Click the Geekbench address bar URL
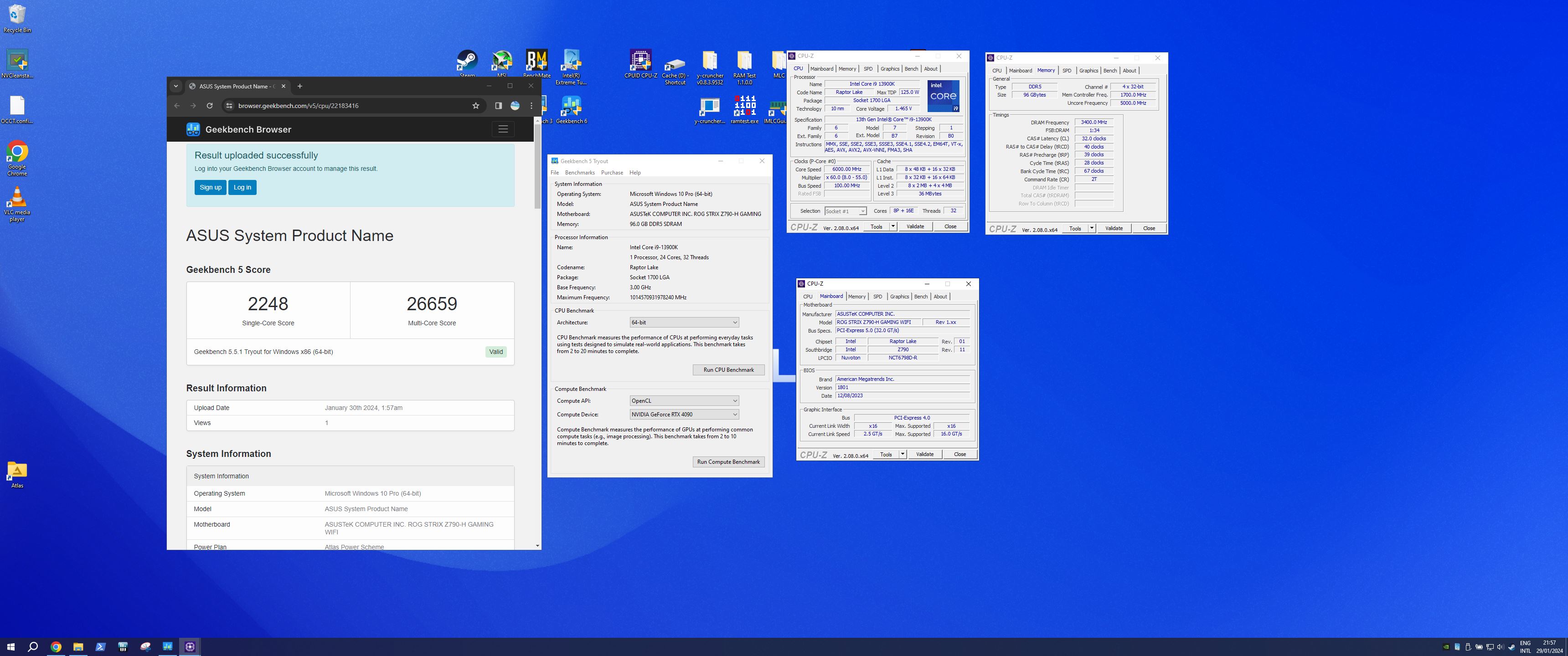Viewport: 1568px width, 656px height. pos(298,105)
